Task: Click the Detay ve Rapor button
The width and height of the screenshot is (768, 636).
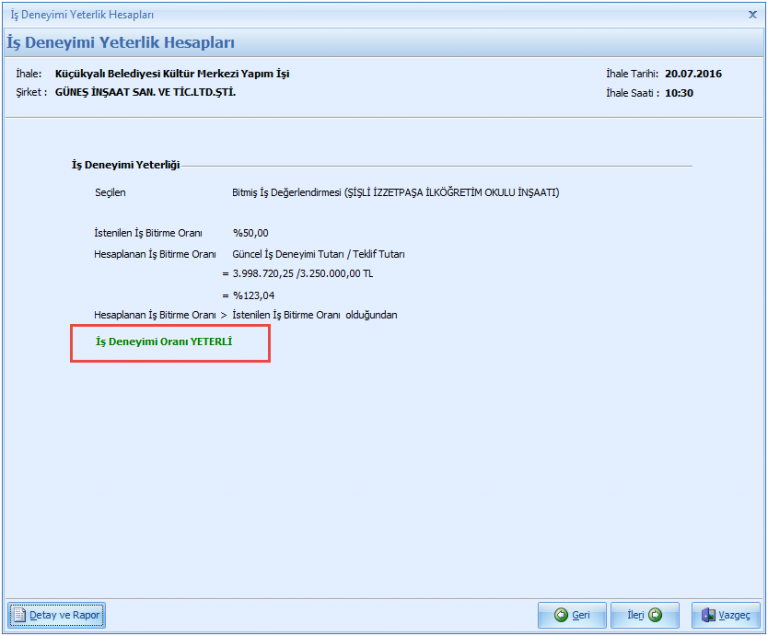Action: pos(56,615)
